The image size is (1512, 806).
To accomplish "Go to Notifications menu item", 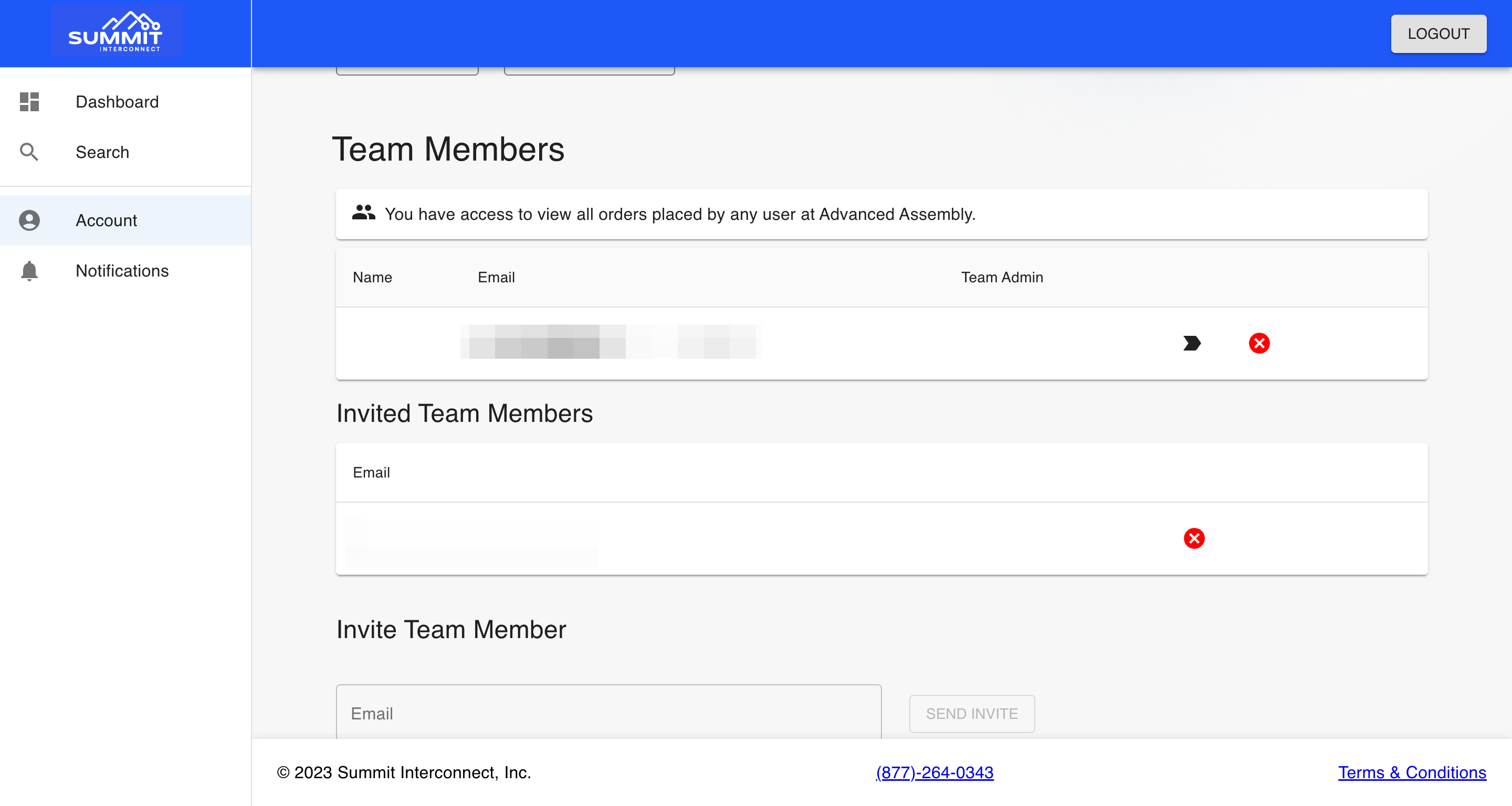I will 125,271.
